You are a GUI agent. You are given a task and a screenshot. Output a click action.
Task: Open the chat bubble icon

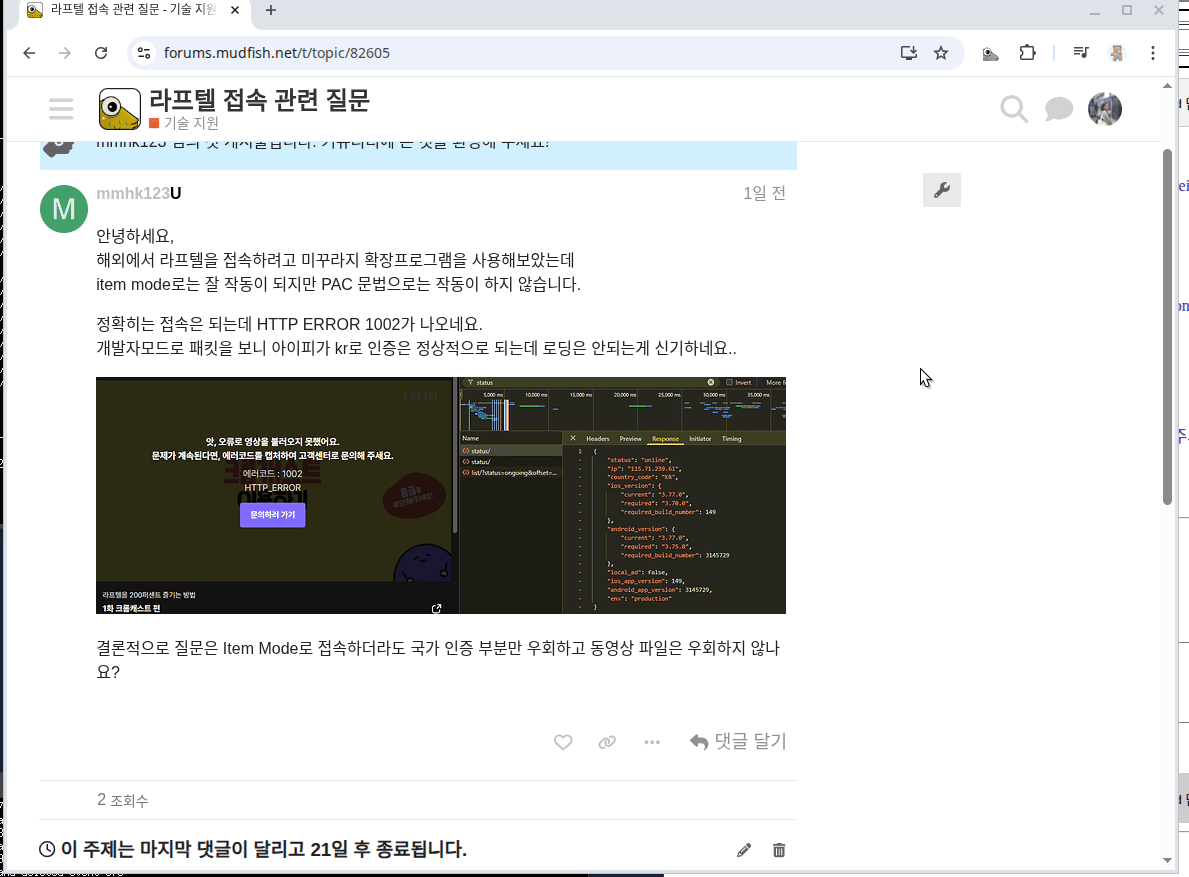[1058, 109]
